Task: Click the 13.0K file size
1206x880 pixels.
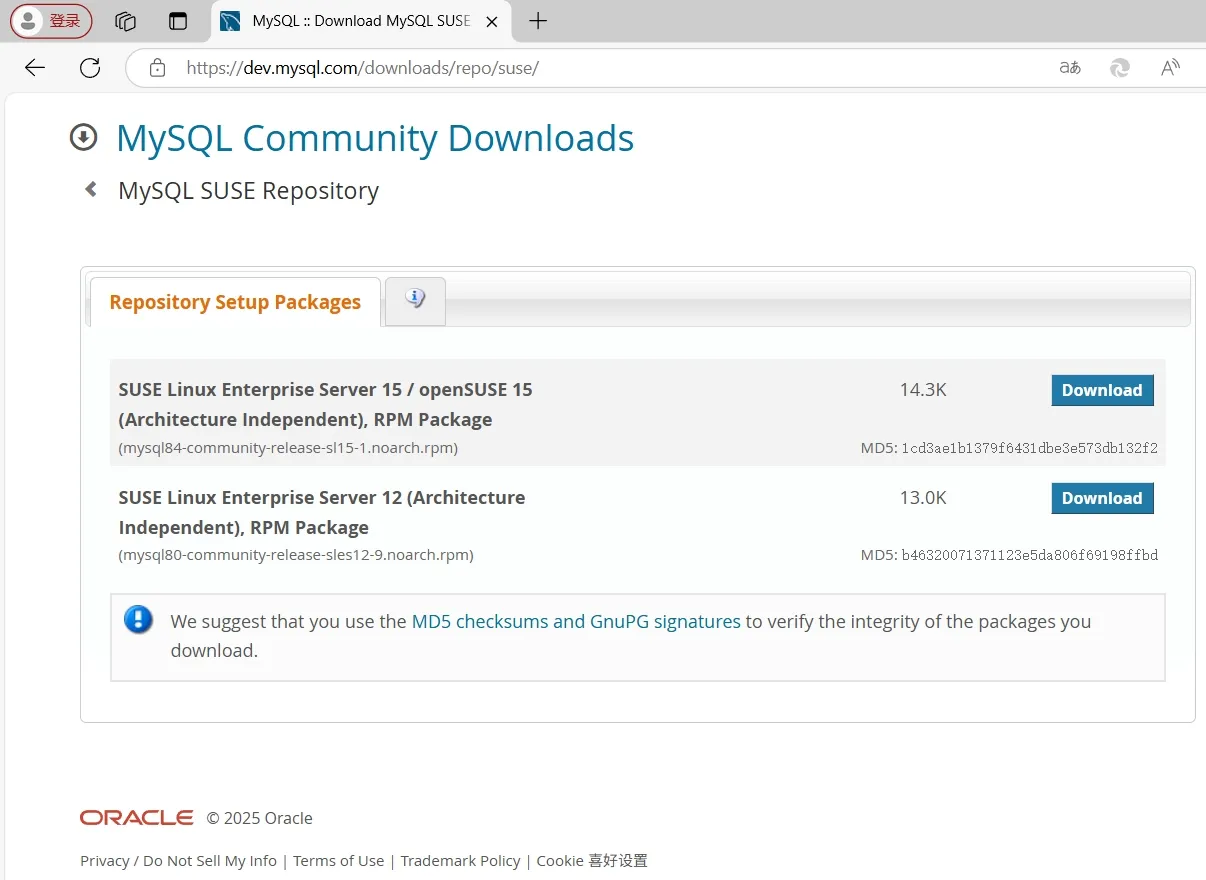Action: click(x=923, y=498)
